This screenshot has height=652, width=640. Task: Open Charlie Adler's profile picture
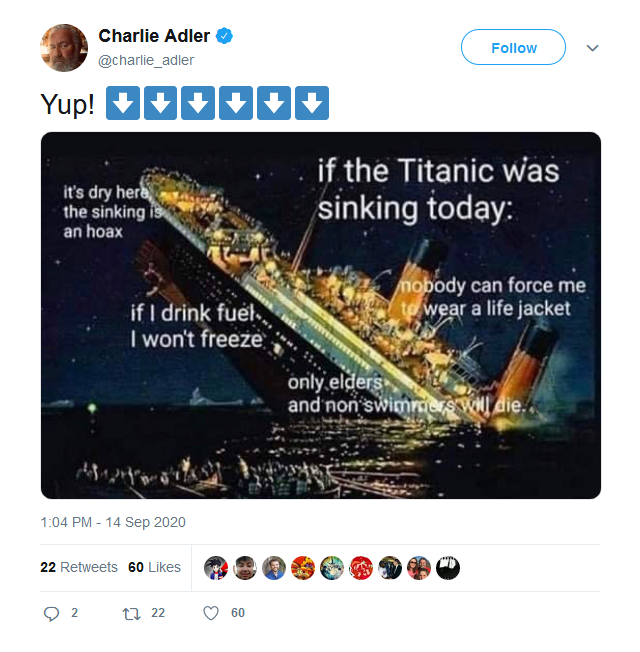64,48
